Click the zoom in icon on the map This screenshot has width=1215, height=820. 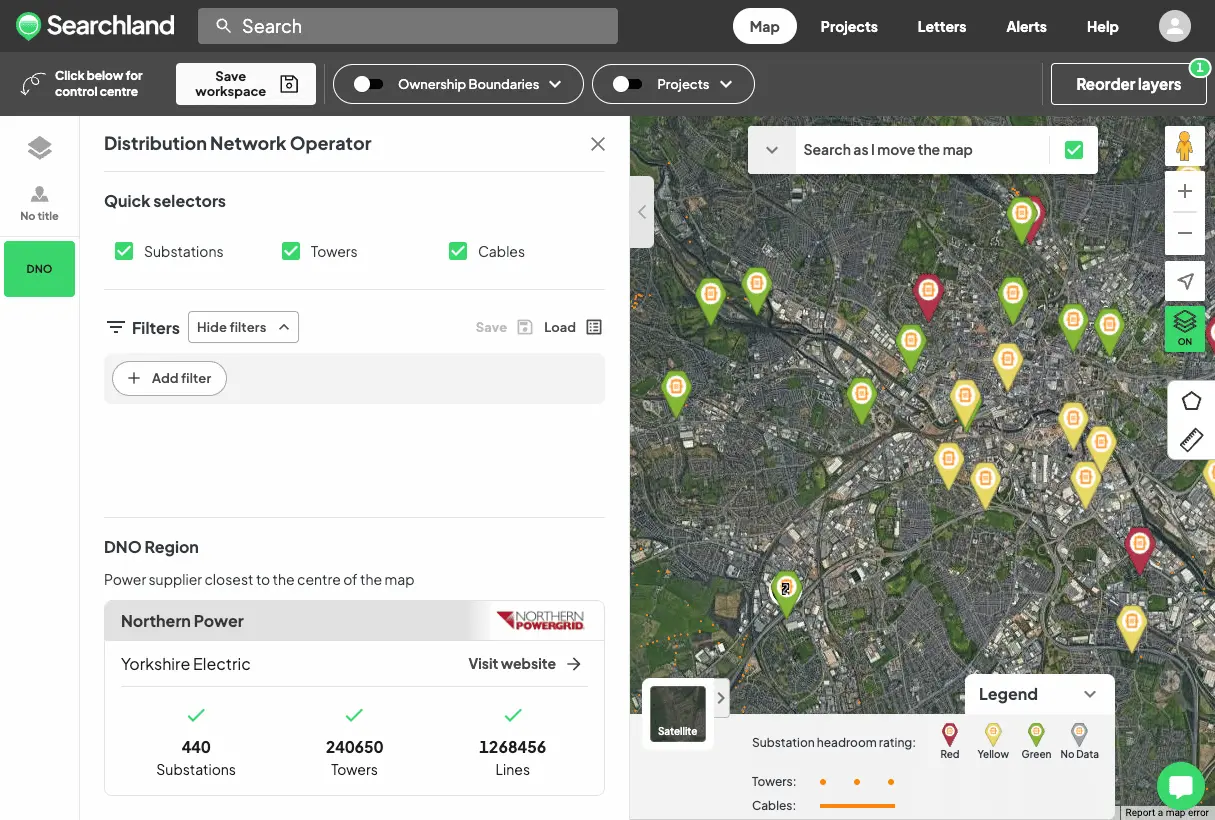point(1184,191)
